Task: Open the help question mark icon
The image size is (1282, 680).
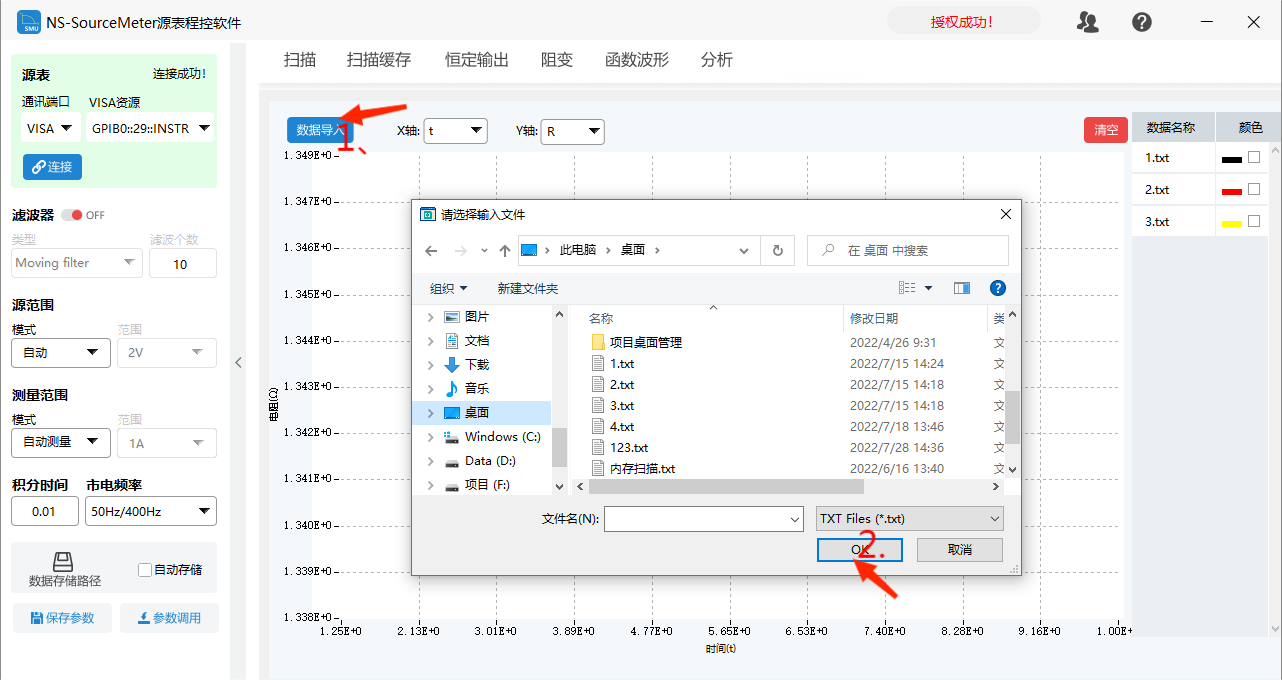Action: [1142, 22]
